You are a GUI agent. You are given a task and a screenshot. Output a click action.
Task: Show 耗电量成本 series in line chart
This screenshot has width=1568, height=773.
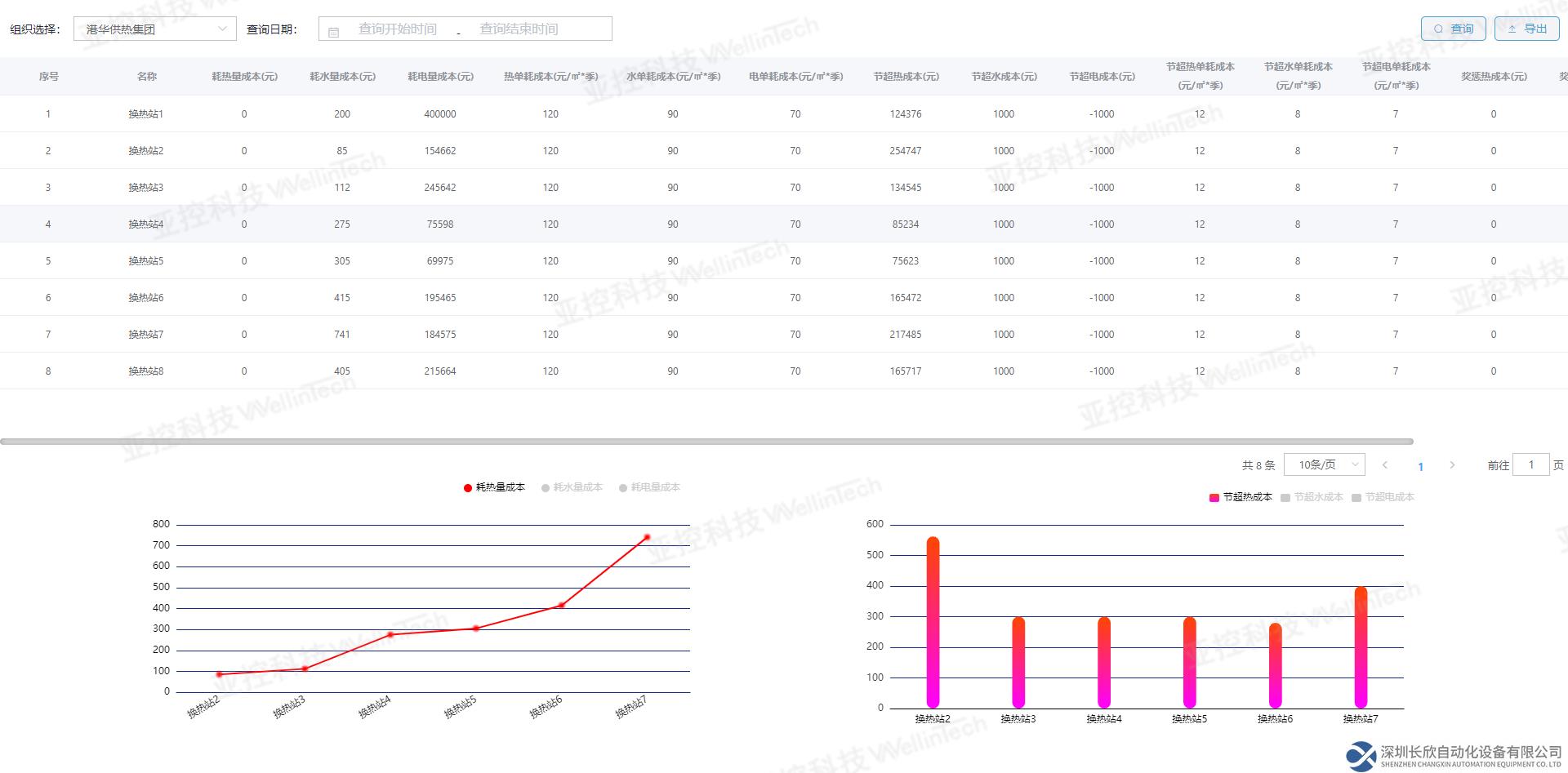[x=649, y=487]
